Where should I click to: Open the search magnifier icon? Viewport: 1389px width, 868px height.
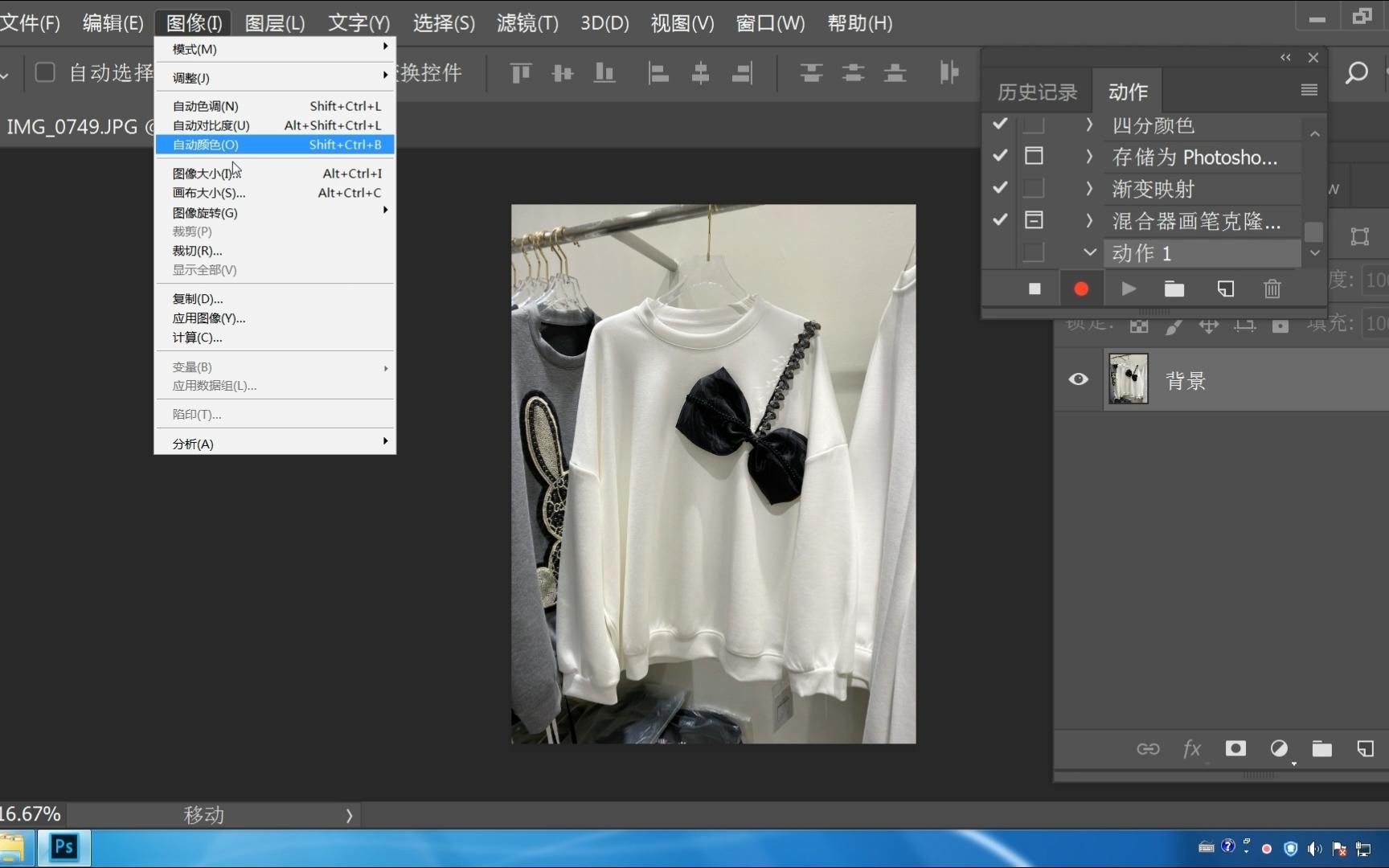point(1357,73)
